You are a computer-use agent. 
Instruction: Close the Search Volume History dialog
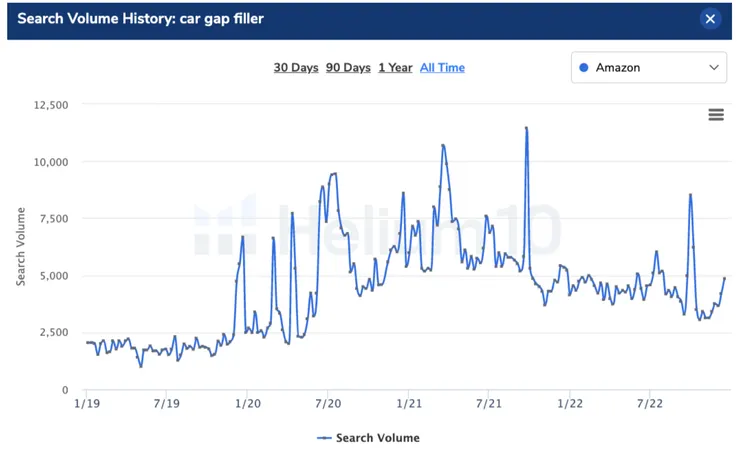(710, 19)
